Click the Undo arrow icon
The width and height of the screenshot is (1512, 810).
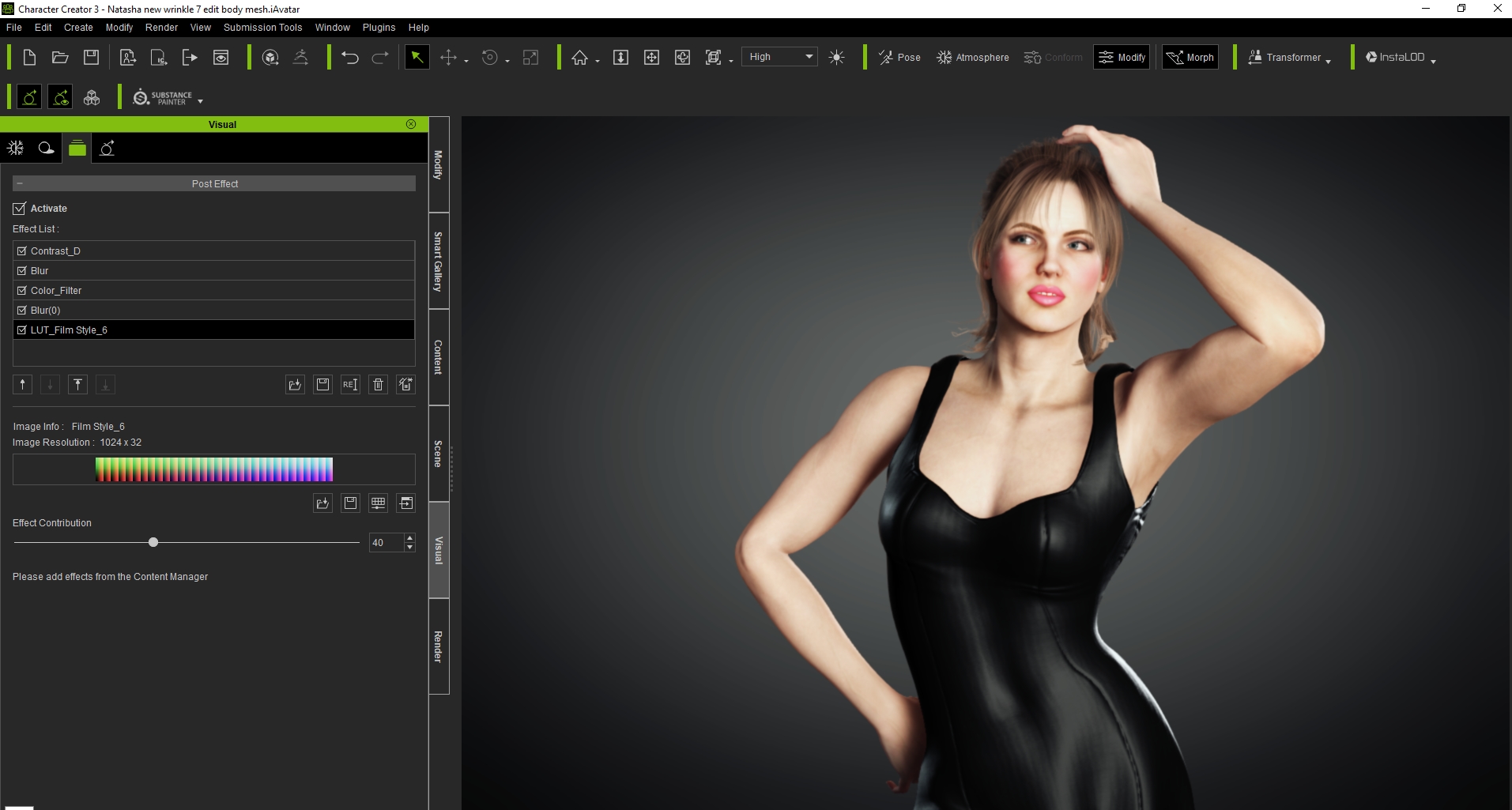349,57
